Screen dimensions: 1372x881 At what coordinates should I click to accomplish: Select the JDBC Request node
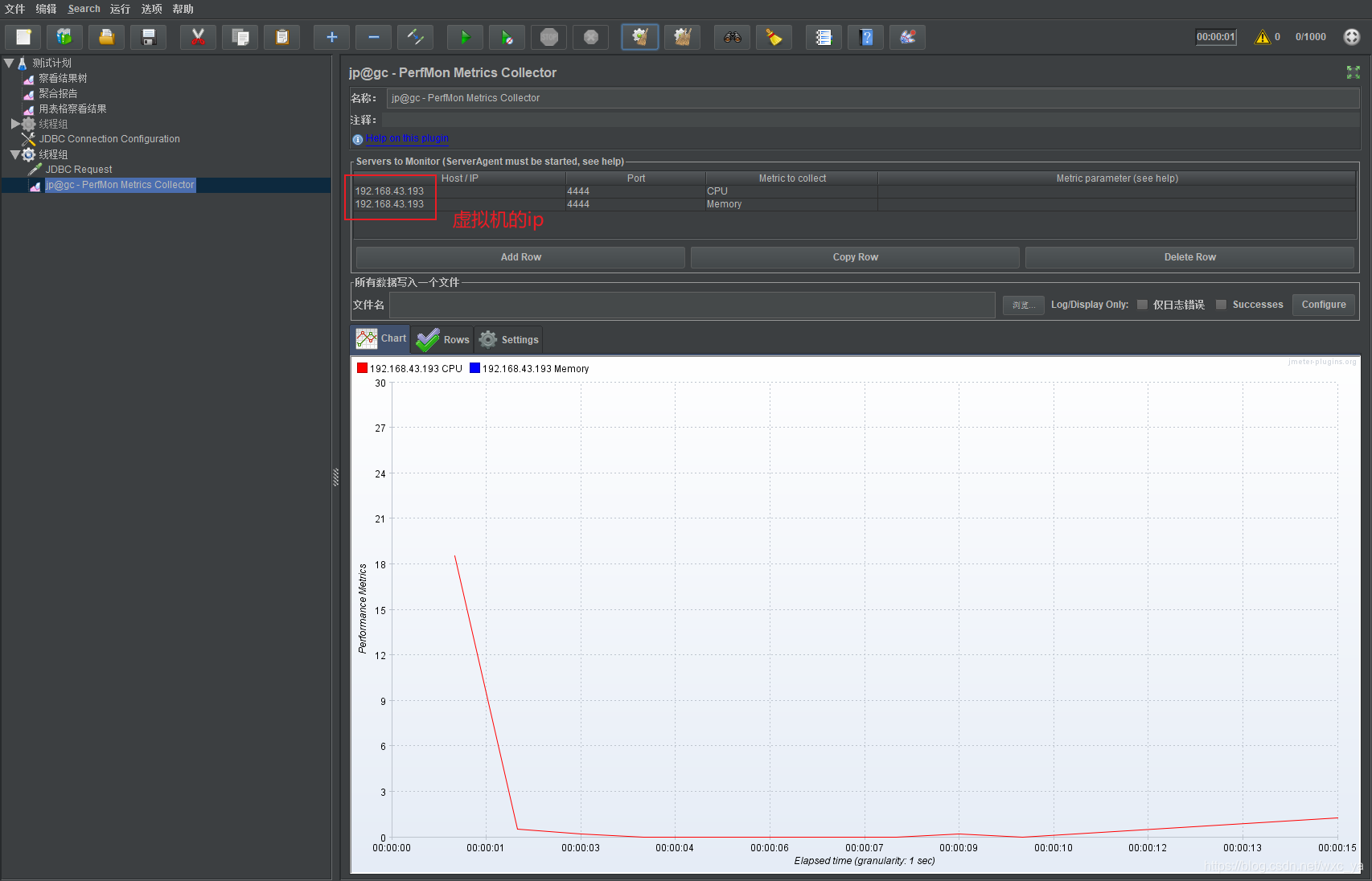pyautogui.click(x=79, y=170)
